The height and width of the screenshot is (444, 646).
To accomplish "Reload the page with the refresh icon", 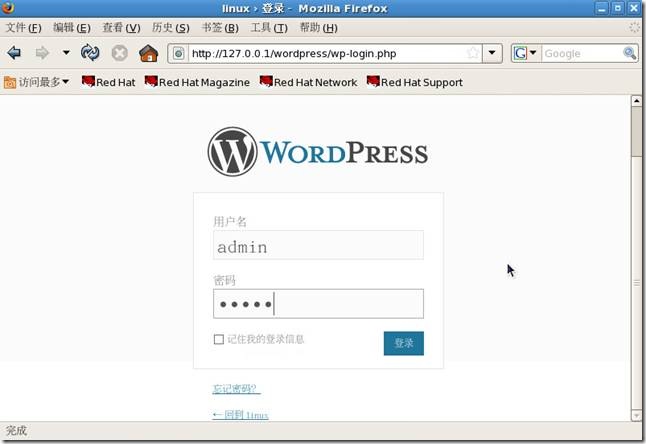I will tap(90, 53).
